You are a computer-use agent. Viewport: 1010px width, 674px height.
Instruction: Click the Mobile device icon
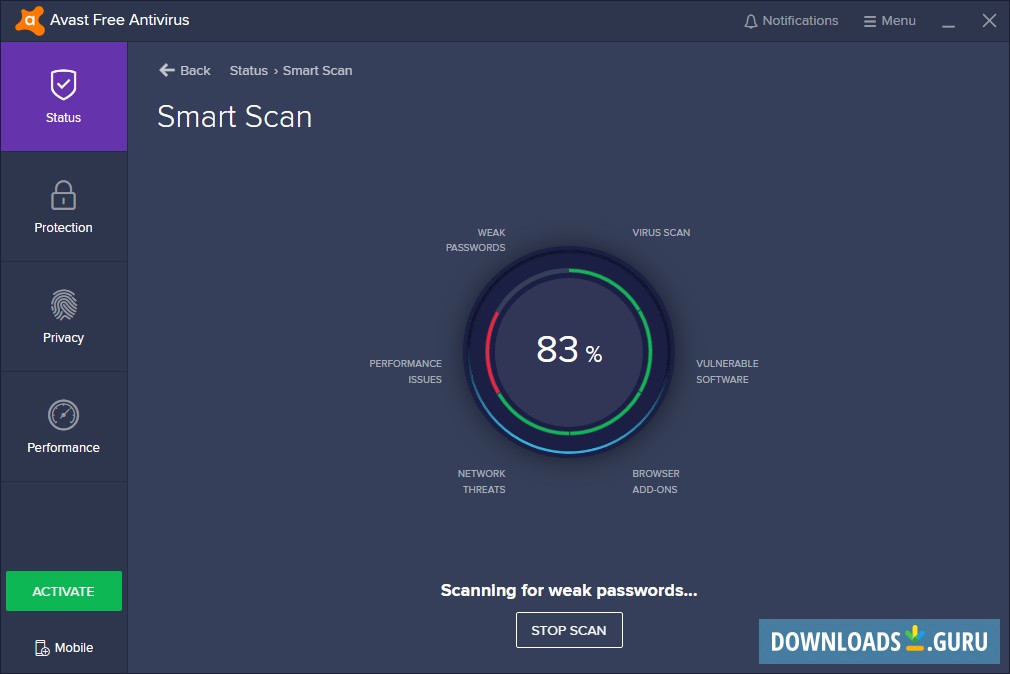click(x=42, y=648)
